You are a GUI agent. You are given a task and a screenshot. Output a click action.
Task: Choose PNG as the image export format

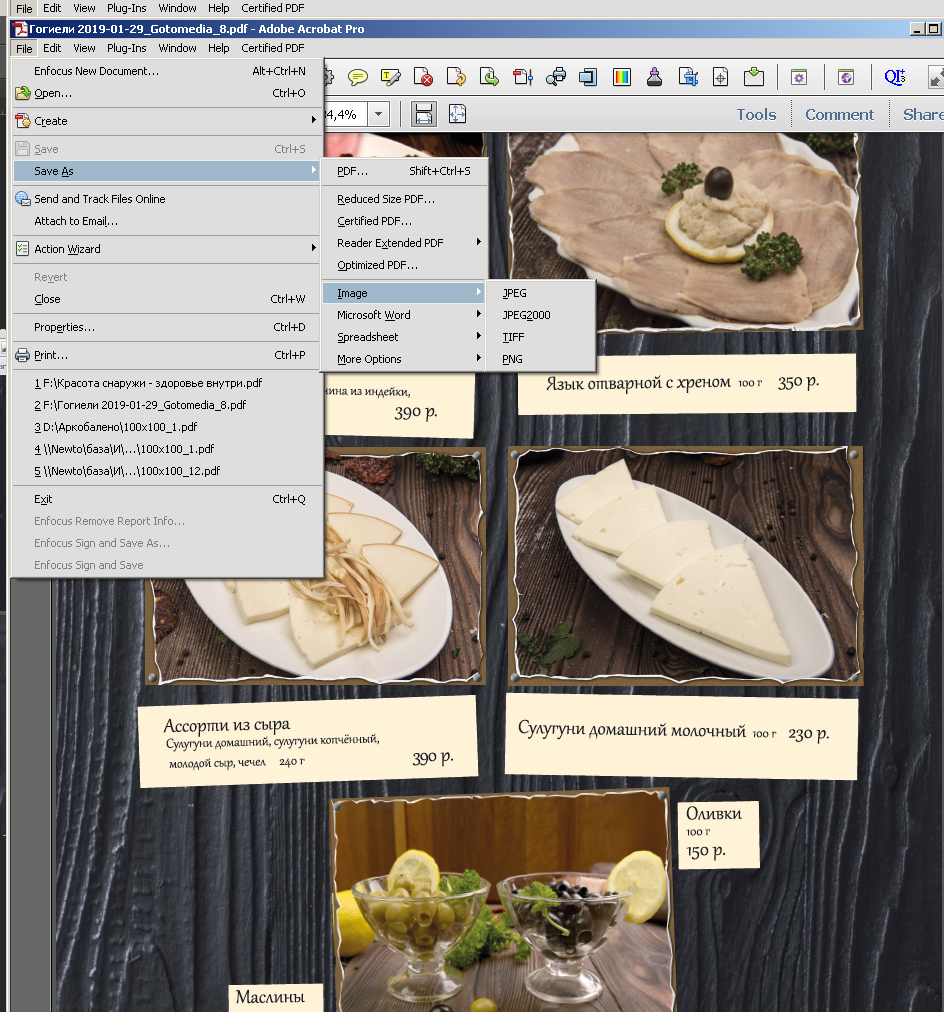[x=513, y=359]
